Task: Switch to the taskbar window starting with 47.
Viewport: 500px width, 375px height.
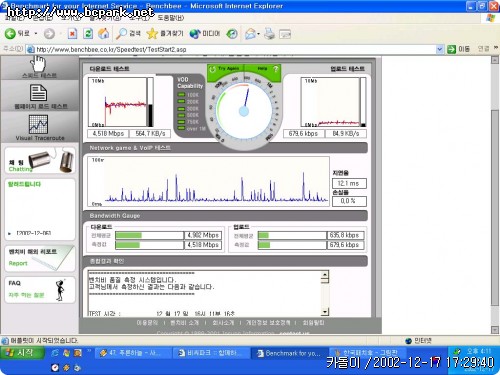Action: click(133, 353)
